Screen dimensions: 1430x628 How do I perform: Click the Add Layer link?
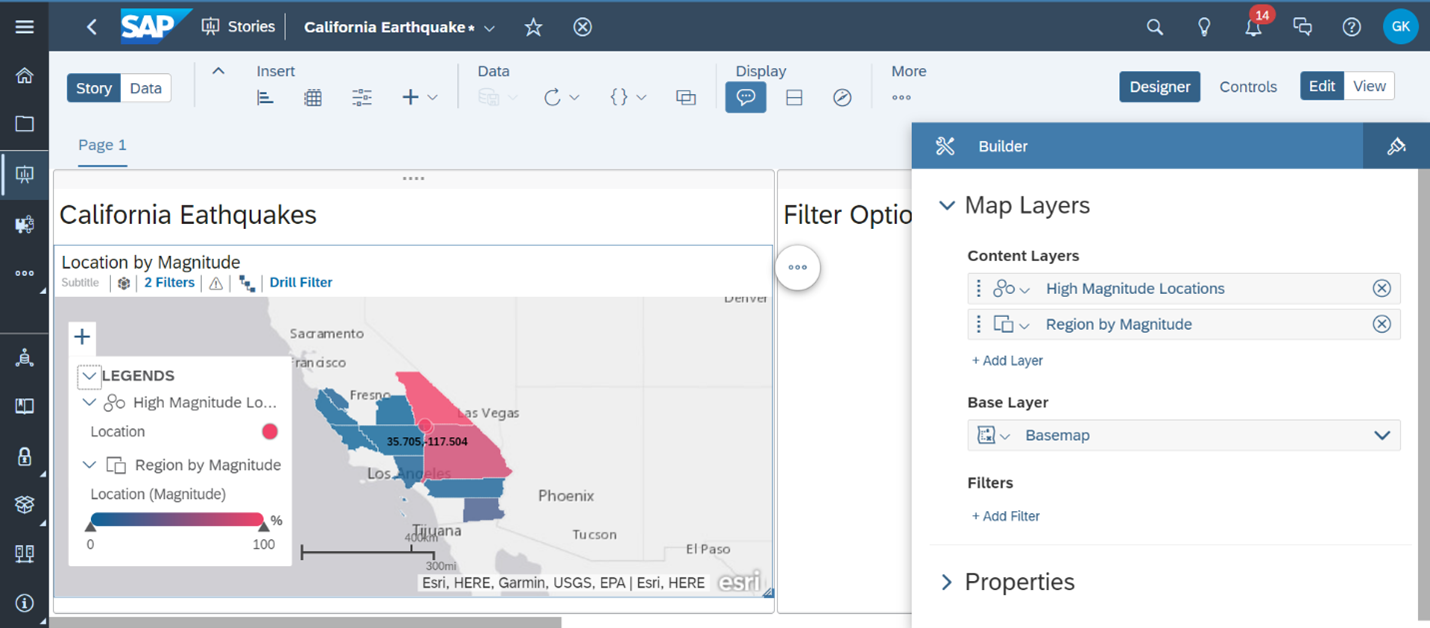click(1007, 360)
